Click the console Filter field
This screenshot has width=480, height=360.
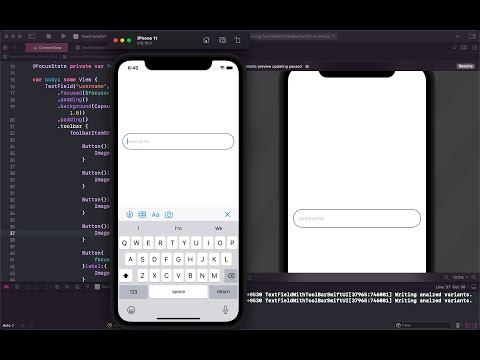pos(423,325)
